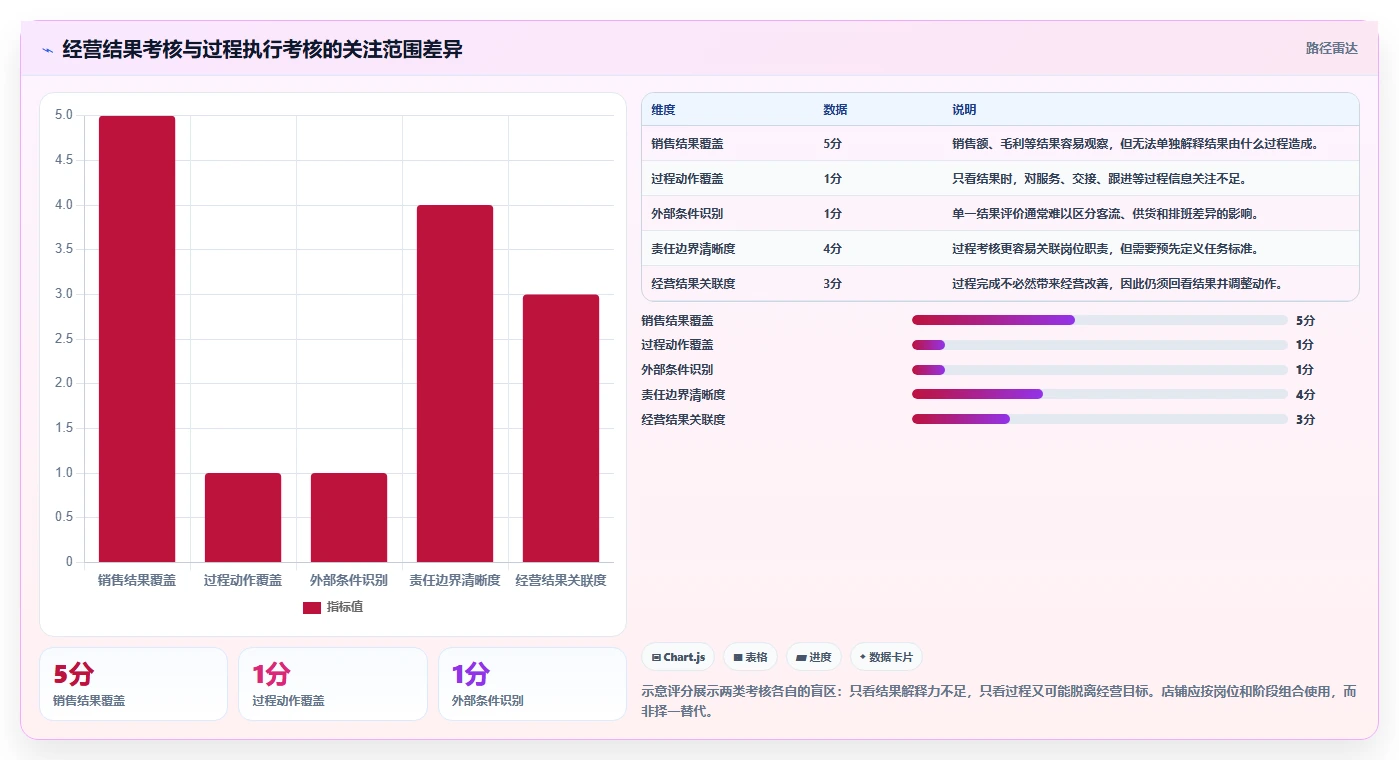Click the 经营结果关联度 x-axis label

pyautogui.click(x=561, y=580)
